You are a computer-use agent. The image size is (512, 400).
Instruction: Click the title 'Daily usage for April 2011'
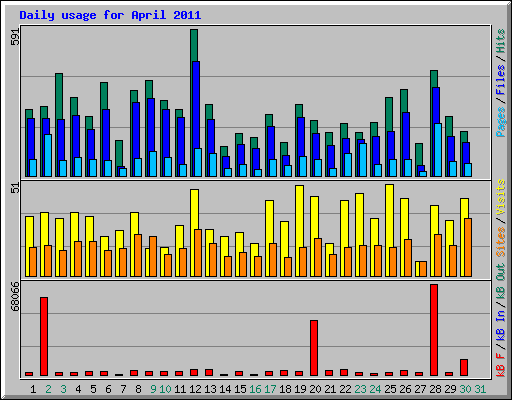click(110, 15)
